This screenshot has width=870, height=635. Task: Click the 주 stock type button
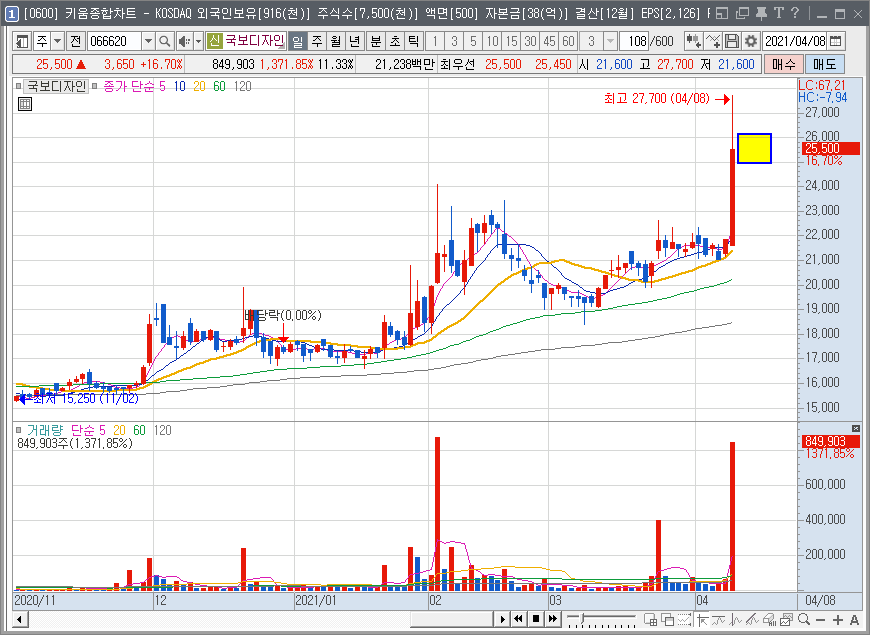(x=42, y=41)
